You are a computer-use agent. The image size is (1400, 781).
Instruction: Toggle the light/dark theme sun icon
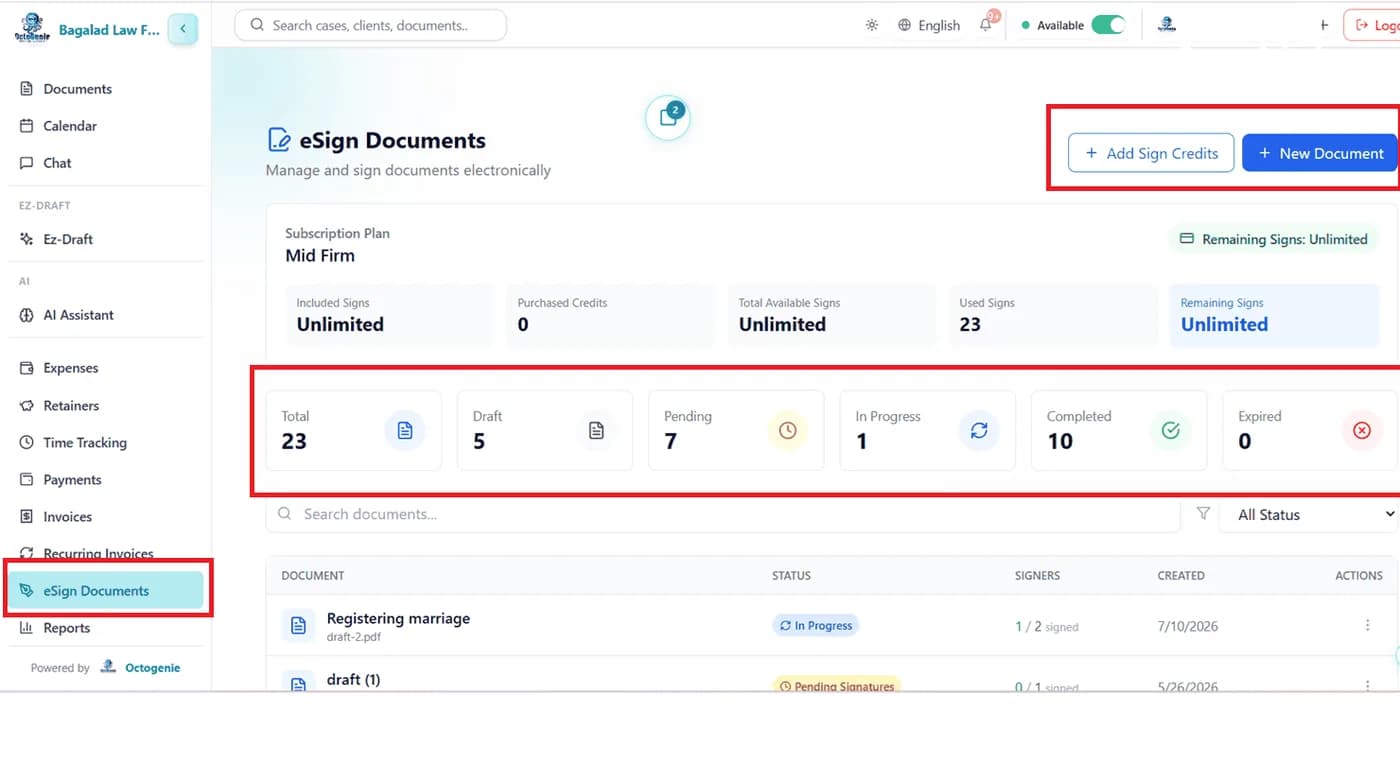click(872, 25)
